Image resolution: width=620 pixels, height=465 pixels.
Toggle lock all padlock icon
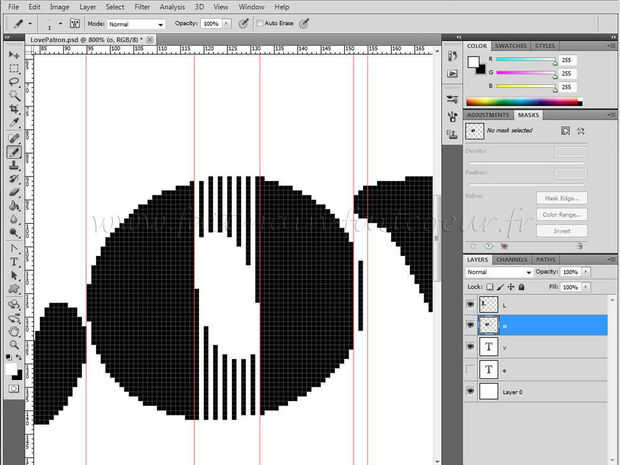tap(522, 287)
